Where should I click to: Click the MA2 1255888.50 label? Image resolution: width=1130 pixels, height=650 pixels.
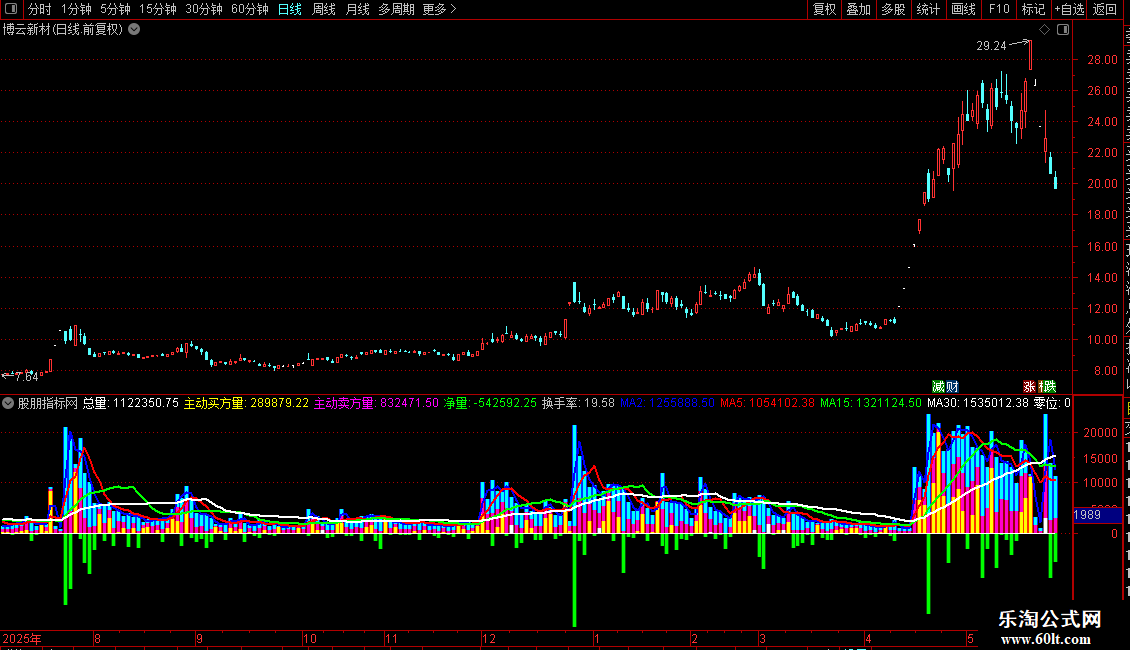667,404
